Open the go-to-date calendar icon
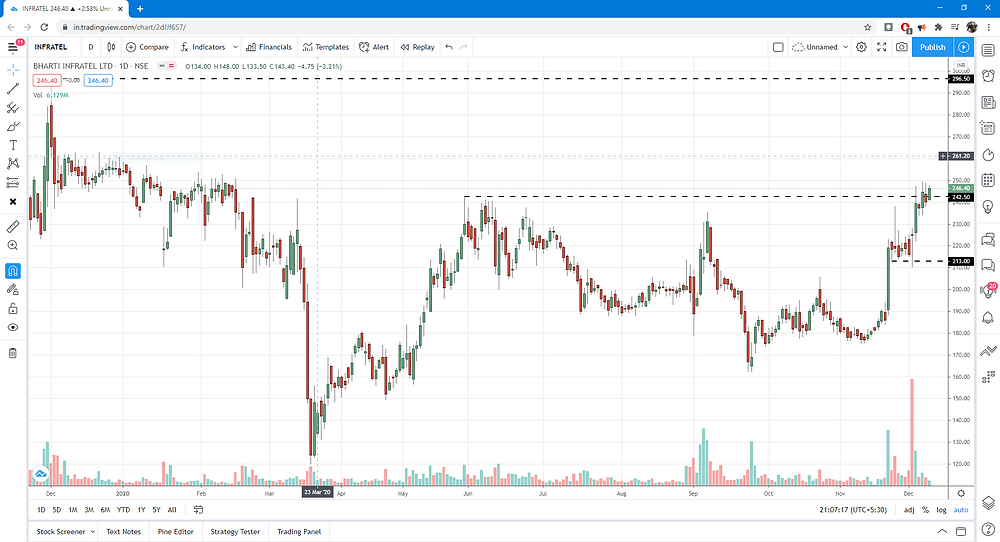 click(198, 509)
